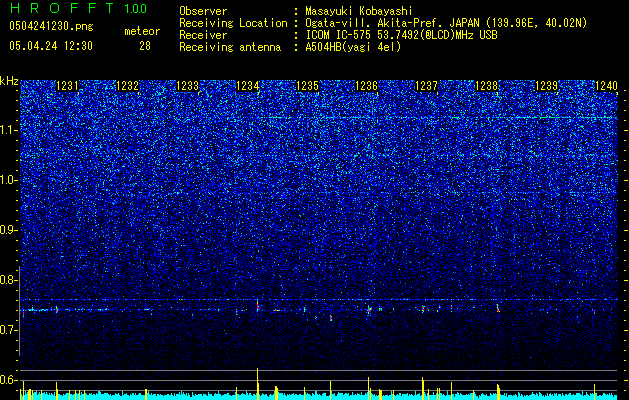This screenshot has width=629, height=400.
Task: Click the 1240 time marker
Action: [606, 86]
